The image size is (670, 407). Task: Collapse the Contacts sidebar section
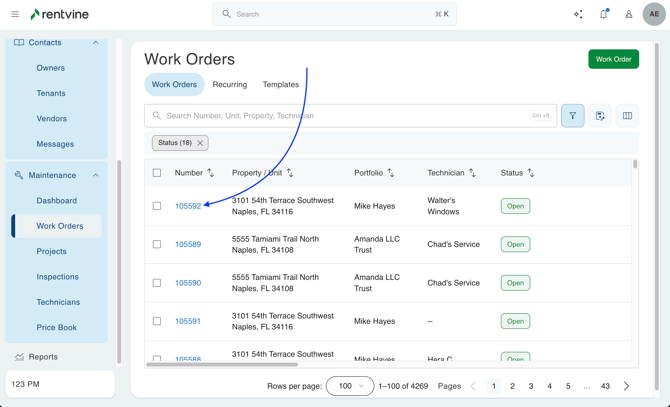coord(96,43)
